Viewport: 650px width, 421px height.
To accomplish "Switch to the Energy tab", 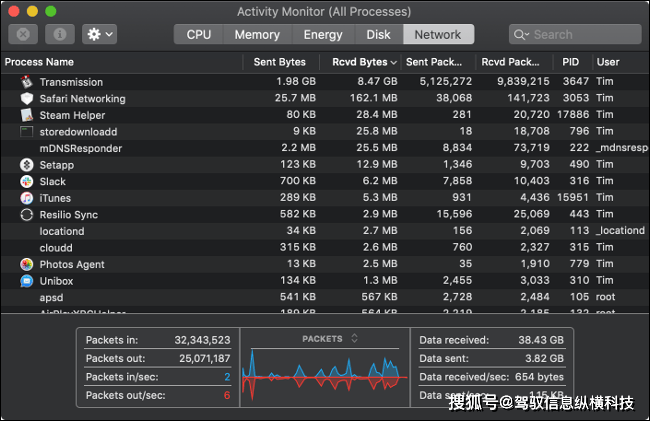I will point(323,34).
